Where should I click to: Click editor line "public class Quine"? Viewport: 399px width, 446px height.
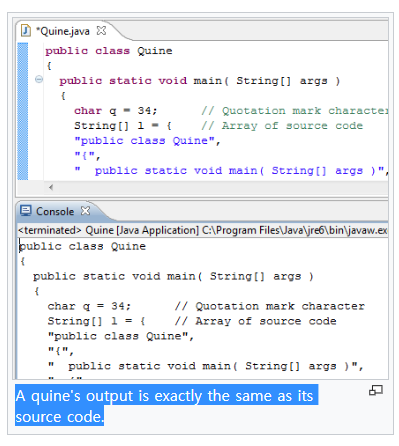click(109, 51)
